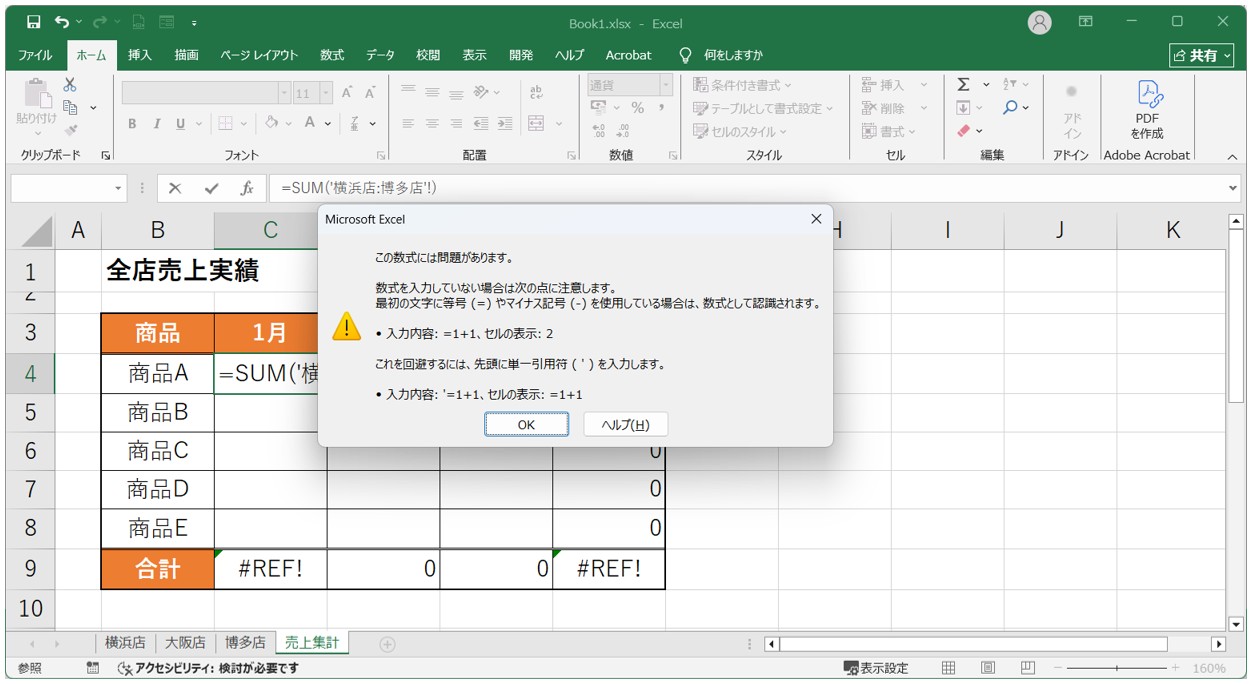
Task: Open the number format dropdown
Action: (665, 86)
